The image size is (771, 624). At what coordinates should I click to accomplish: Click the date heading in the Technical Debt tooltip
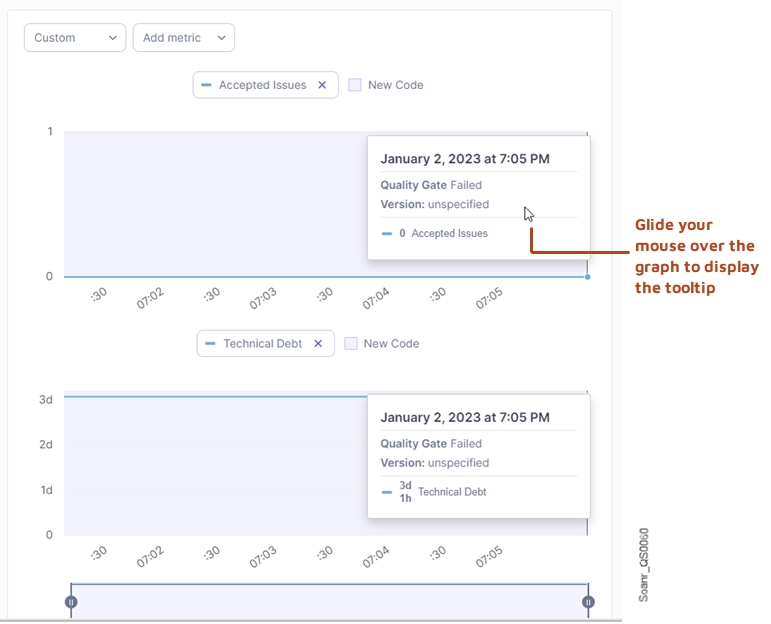465,417
